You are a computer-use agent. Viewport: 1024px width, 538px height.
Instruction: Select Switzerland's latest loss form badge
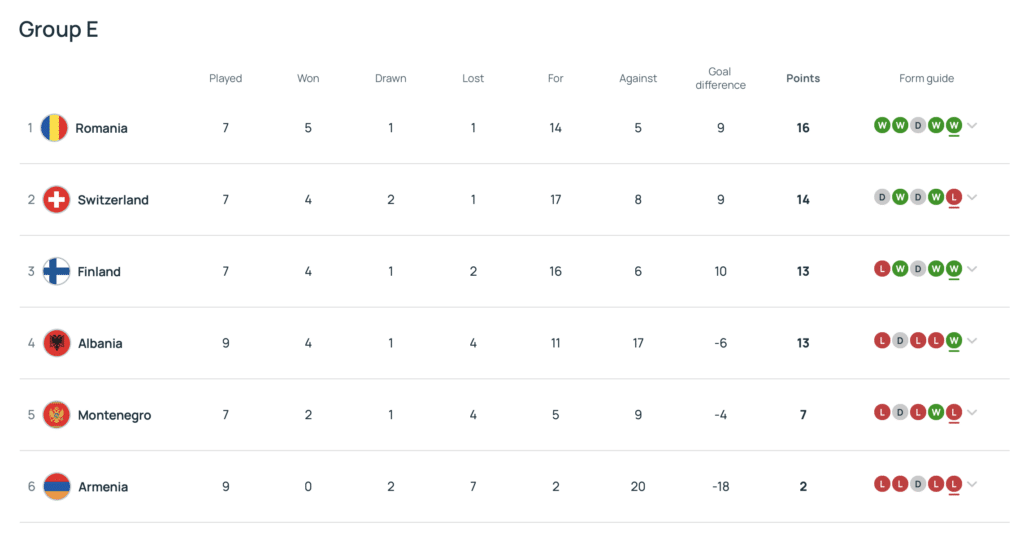(x=954, y=197)
